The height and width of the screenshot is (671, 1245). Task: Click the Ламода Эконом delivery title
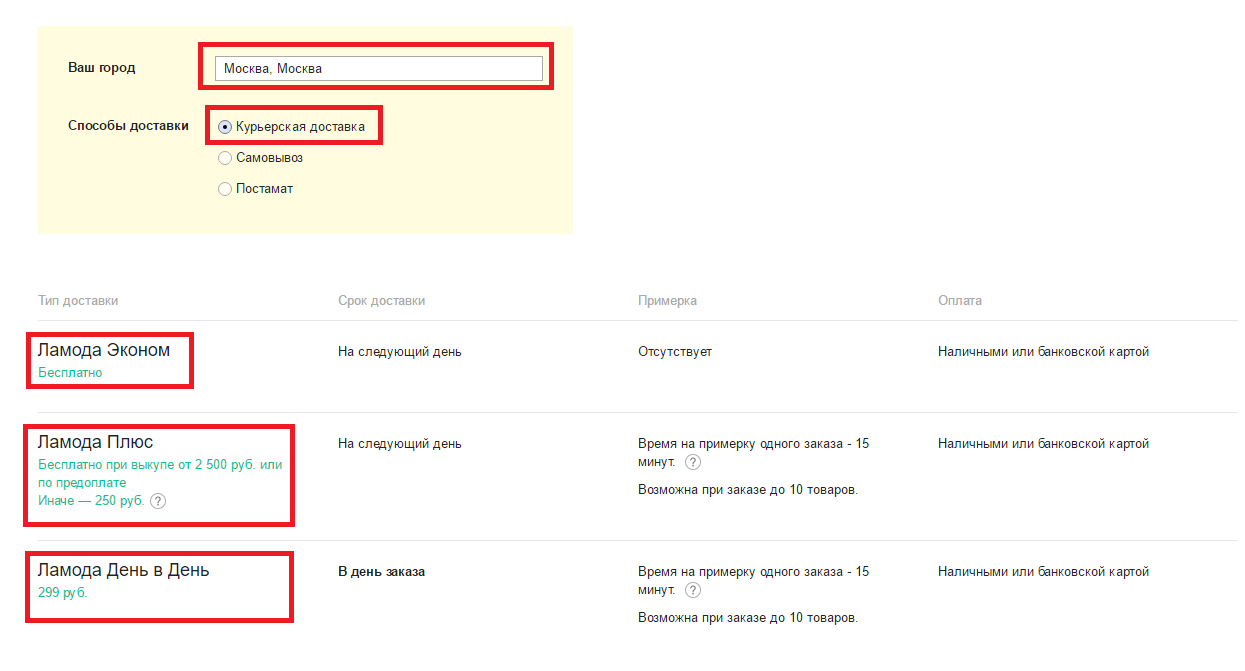point(104,350)
